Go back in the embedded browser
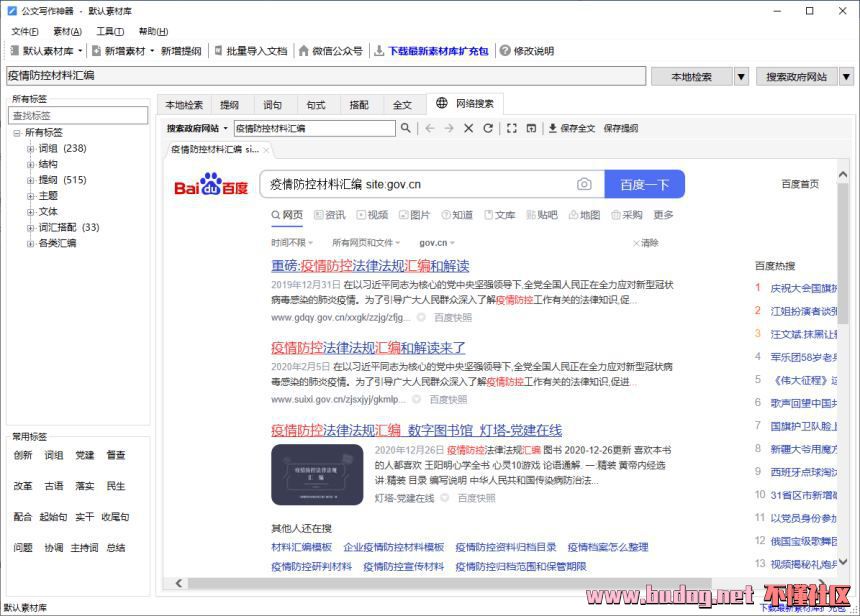This screenshot has height=616, width=860. tap(429, 128)
